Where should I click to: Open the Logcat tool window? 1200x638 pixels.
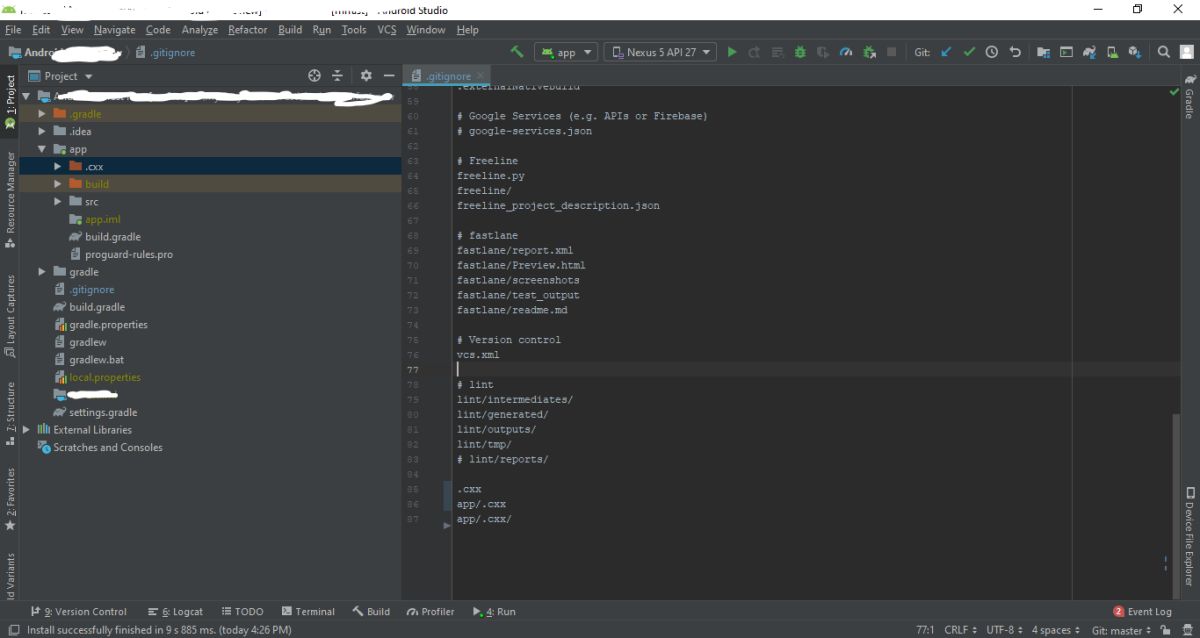[x=175, y=611]
